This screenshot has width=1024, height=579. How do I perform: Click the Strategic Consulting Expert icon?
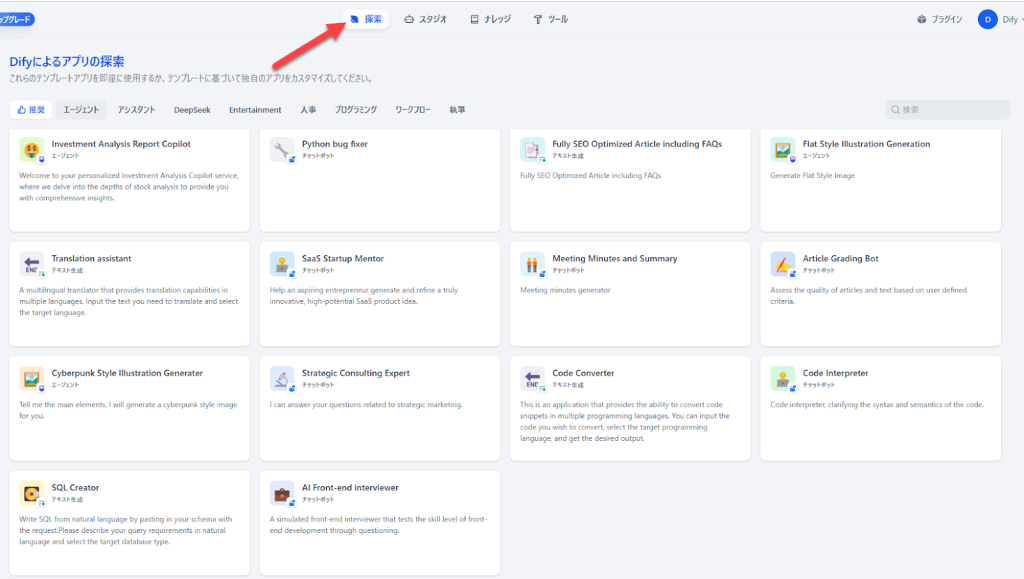coord(282,379)
